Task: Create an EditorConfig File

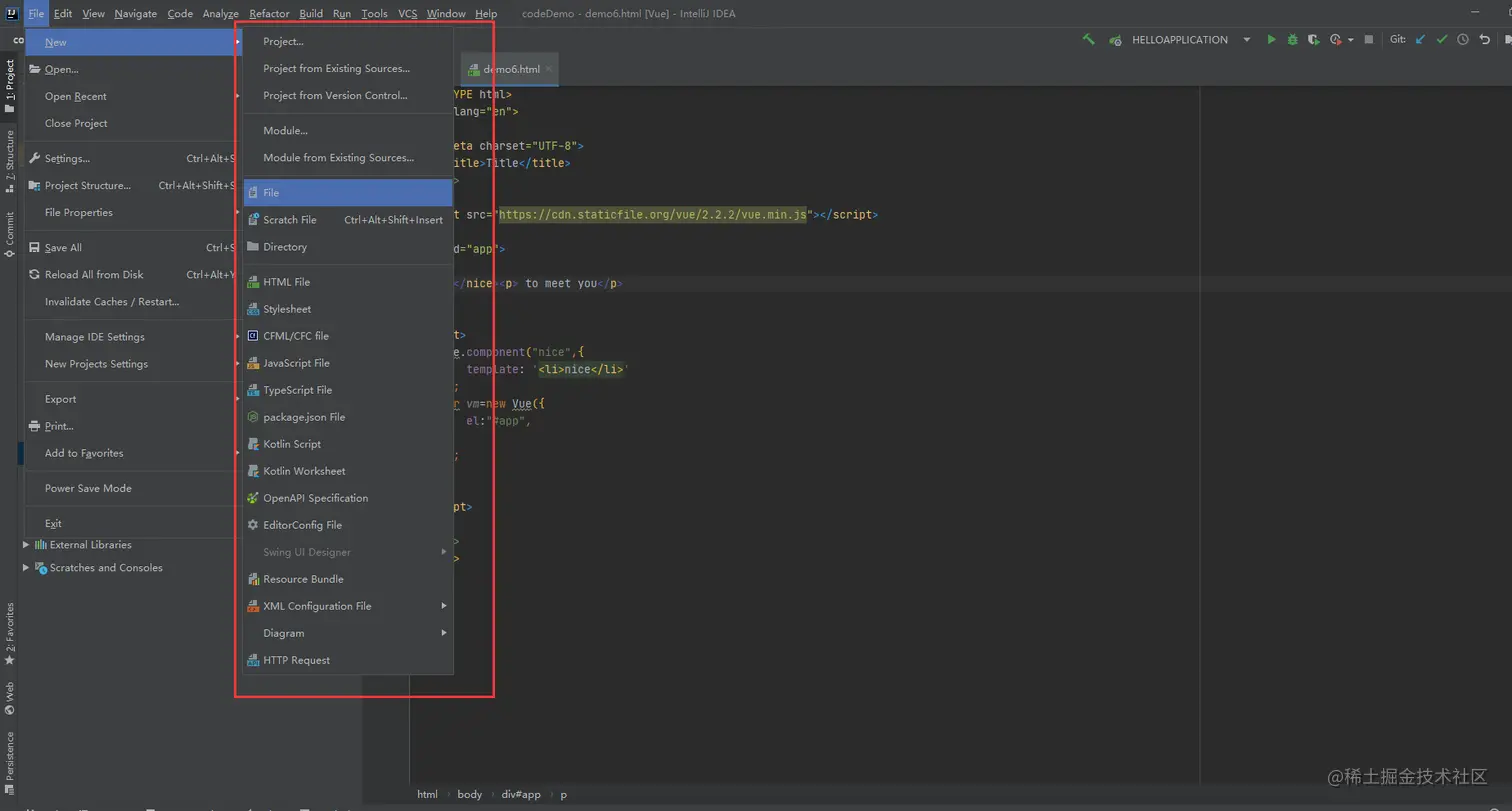Action: (348, 525)
